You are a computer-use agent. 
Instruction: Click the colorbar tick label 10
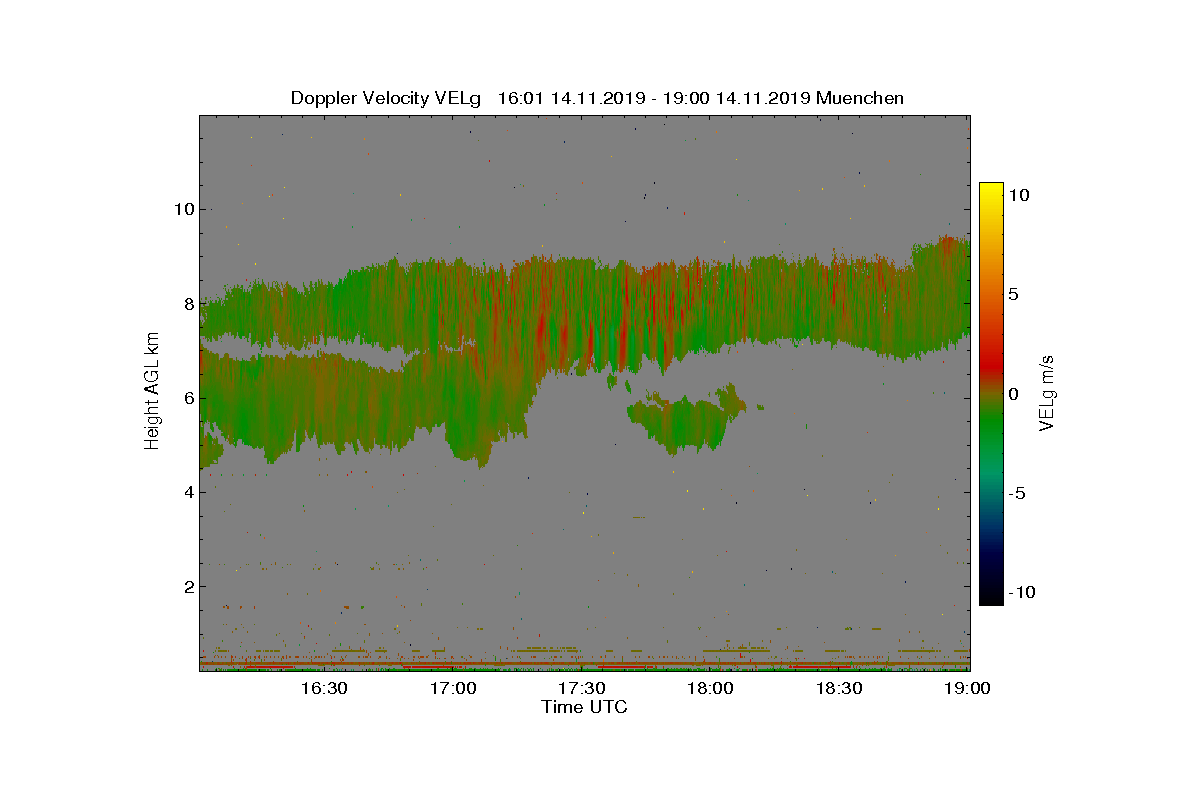point(1018,196)
